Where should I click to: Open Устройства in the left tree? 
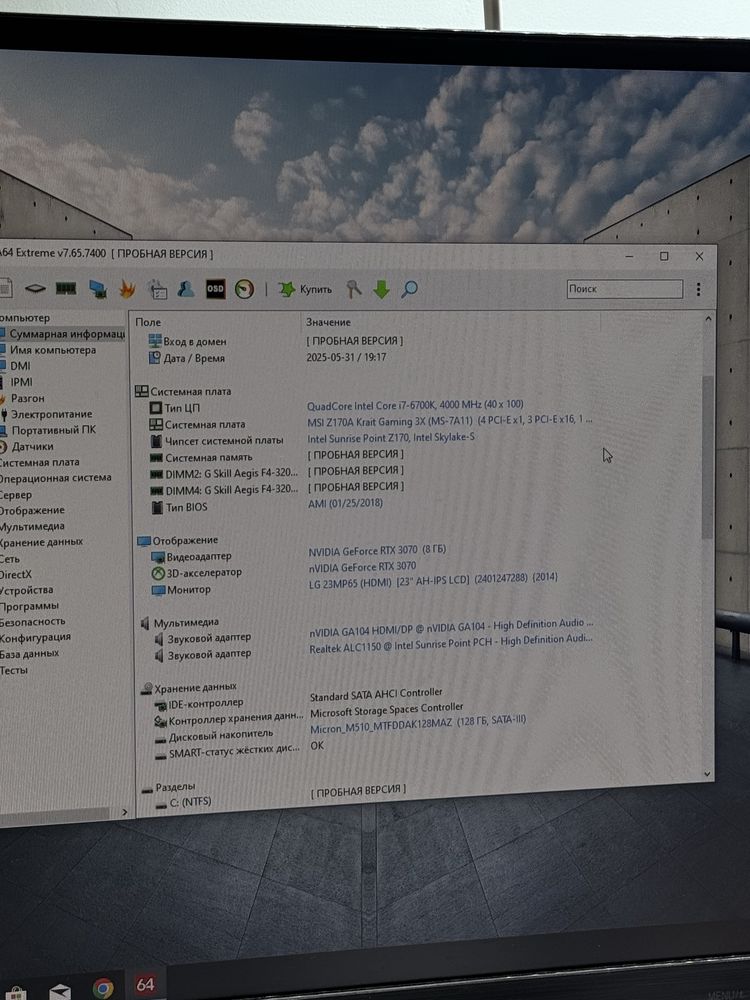tap(26, 591)
